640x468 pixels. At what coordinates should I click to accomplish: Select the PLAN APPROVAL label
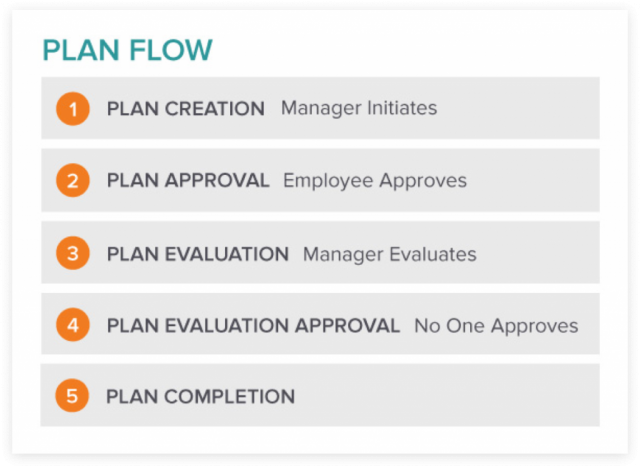[x=188, y=180]
